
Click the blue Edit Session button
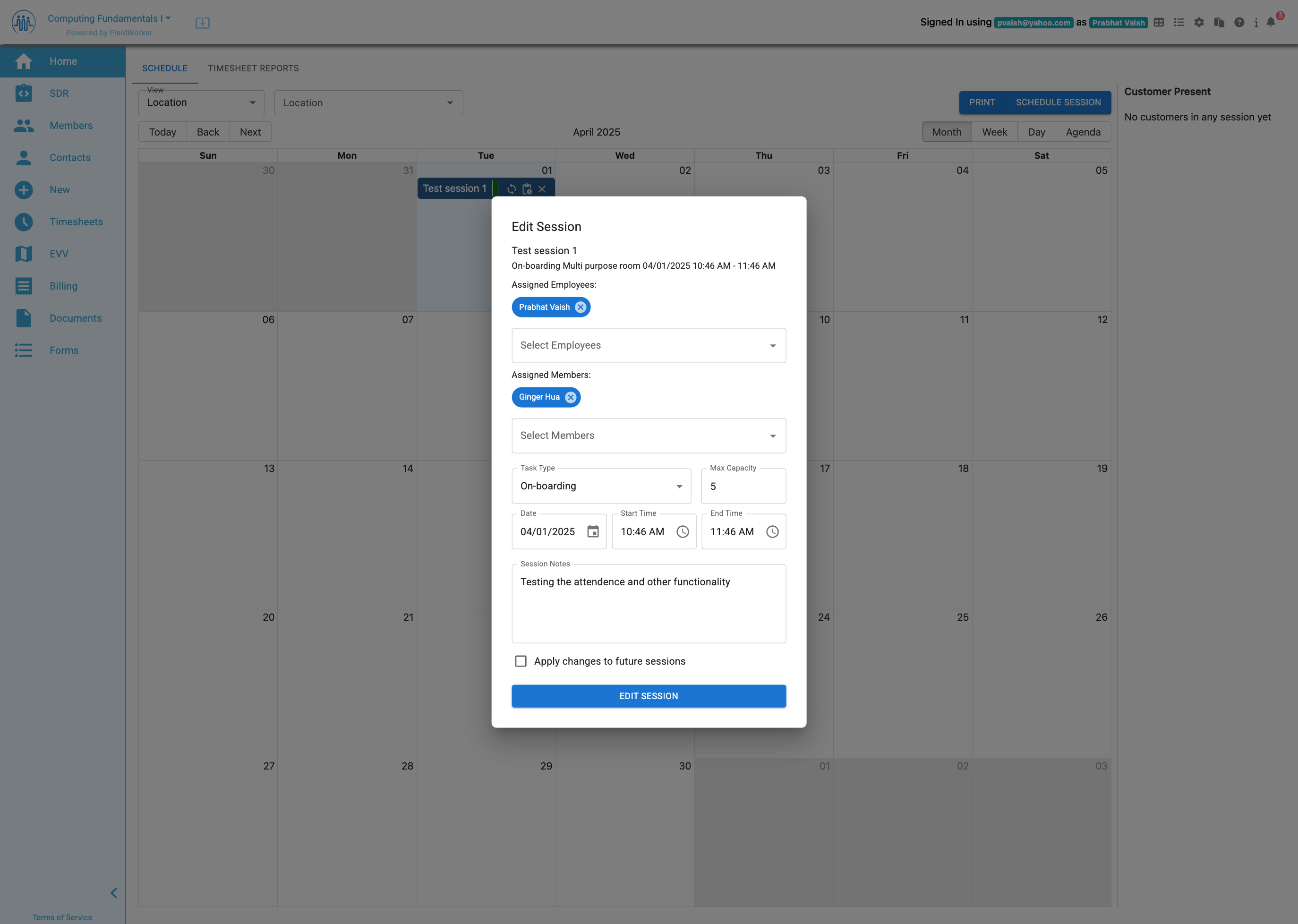pyautogui.click(x=649, y=696)
